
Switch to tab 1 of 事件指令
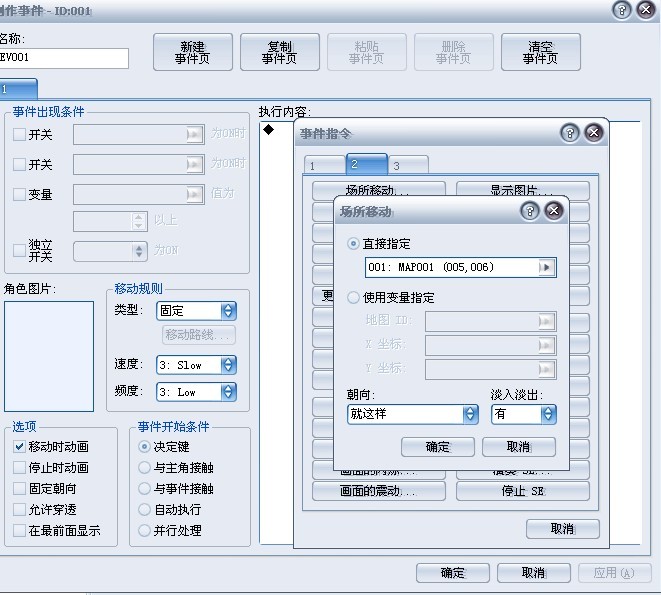click(324, 166)
